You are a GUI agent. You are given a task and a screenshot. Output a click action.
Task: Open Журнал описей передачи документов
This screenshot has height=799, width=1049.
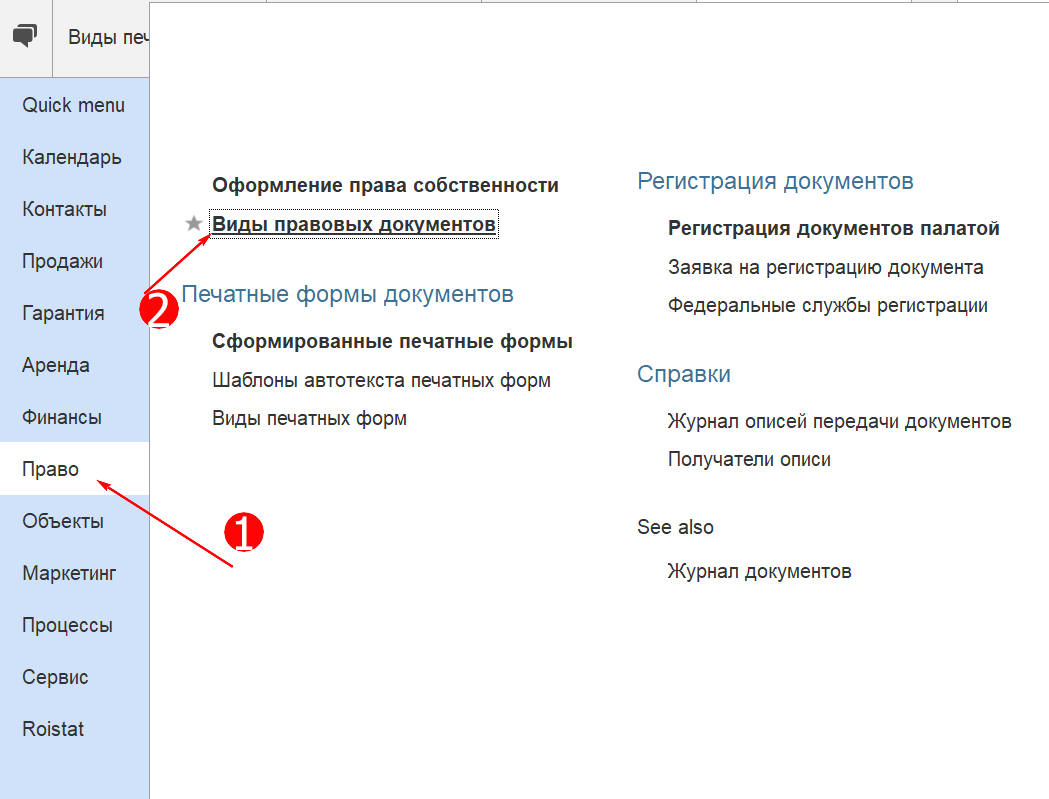tap(839, 421)
